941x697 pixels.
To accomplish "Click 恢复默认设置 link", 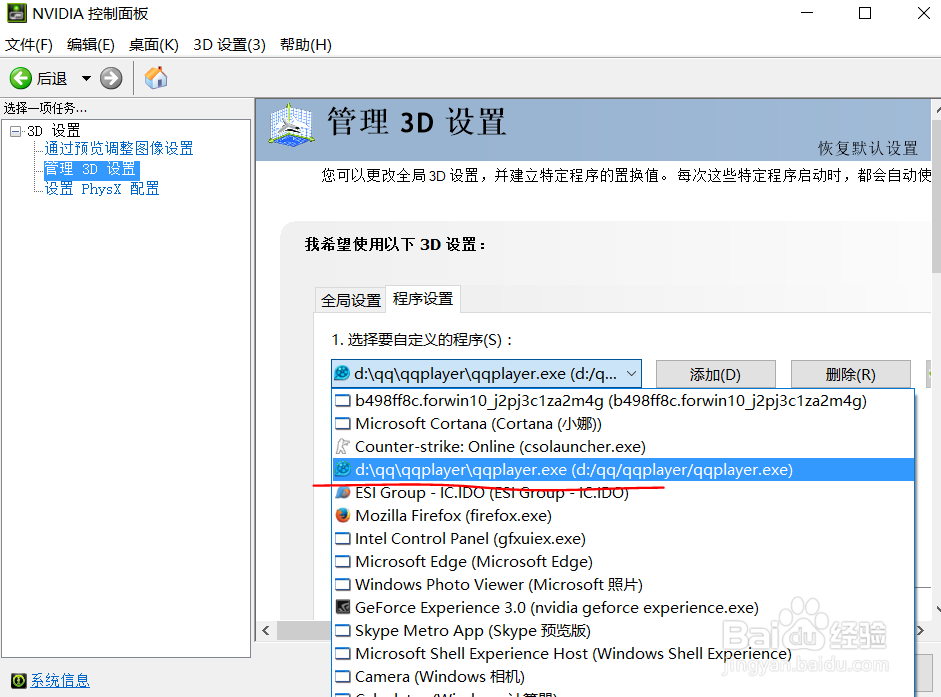I will pyautogui.click(x=868, y=148).
